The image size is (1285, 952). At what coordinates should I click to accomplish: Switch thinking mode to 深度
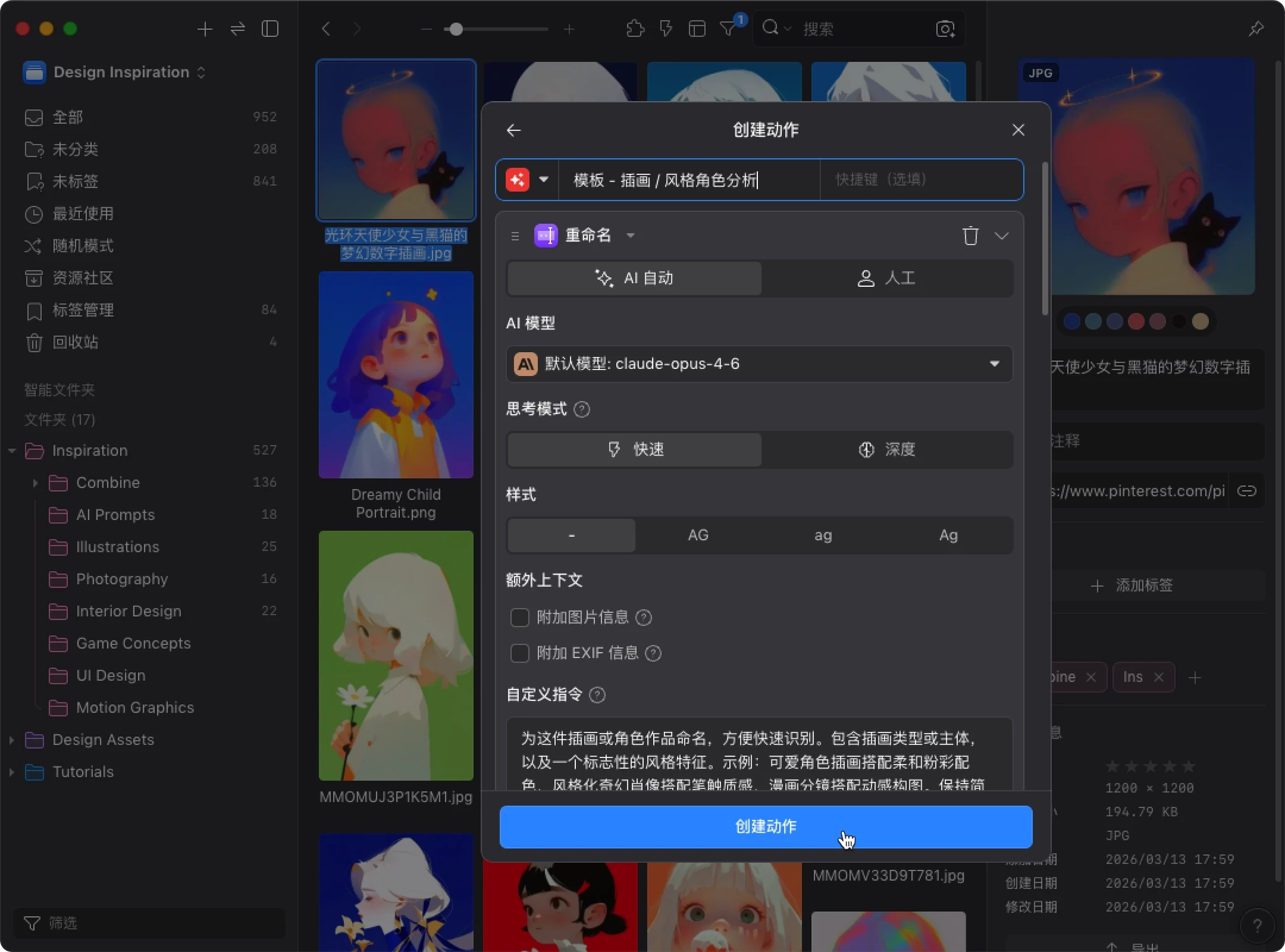pyautogui.click(x=887, y=449)
